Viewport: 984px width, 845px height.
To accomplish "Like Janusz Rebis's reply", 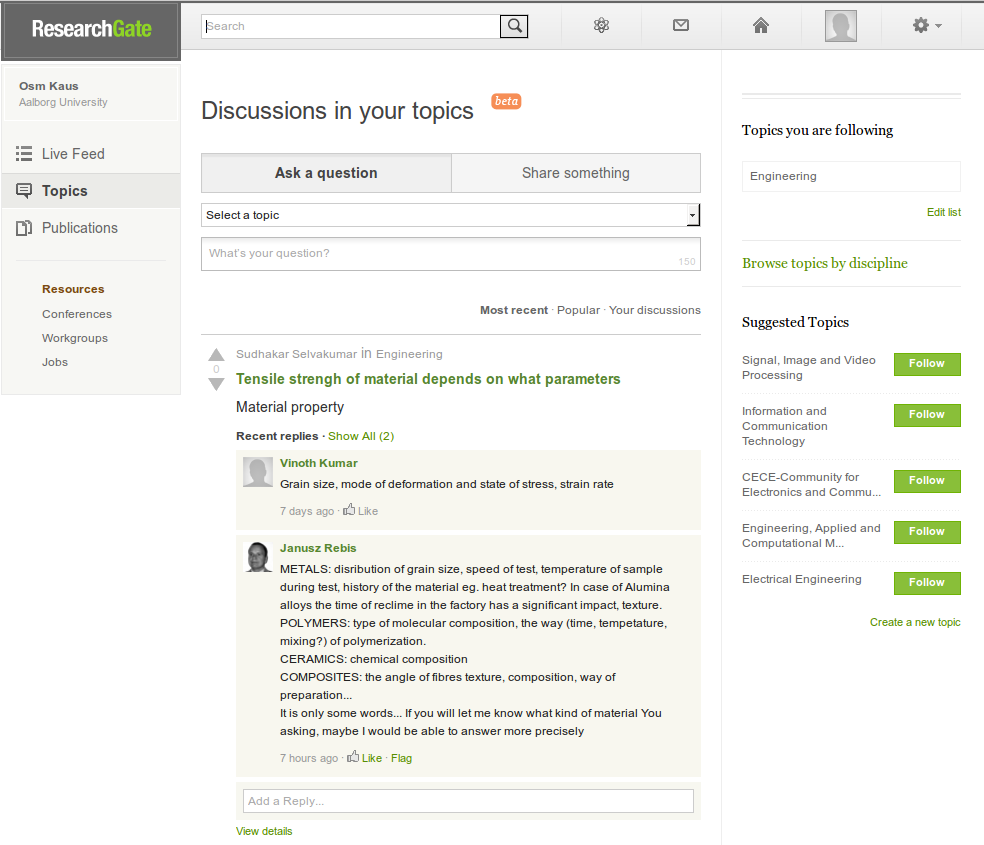I will 365,758.
